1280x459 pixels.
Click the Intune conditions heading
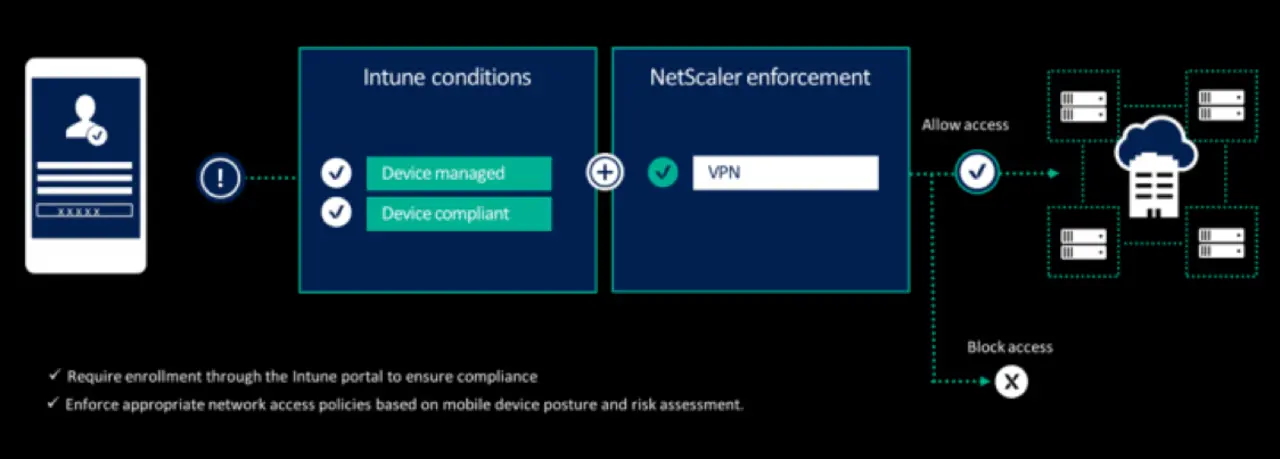tap(447, 77)
